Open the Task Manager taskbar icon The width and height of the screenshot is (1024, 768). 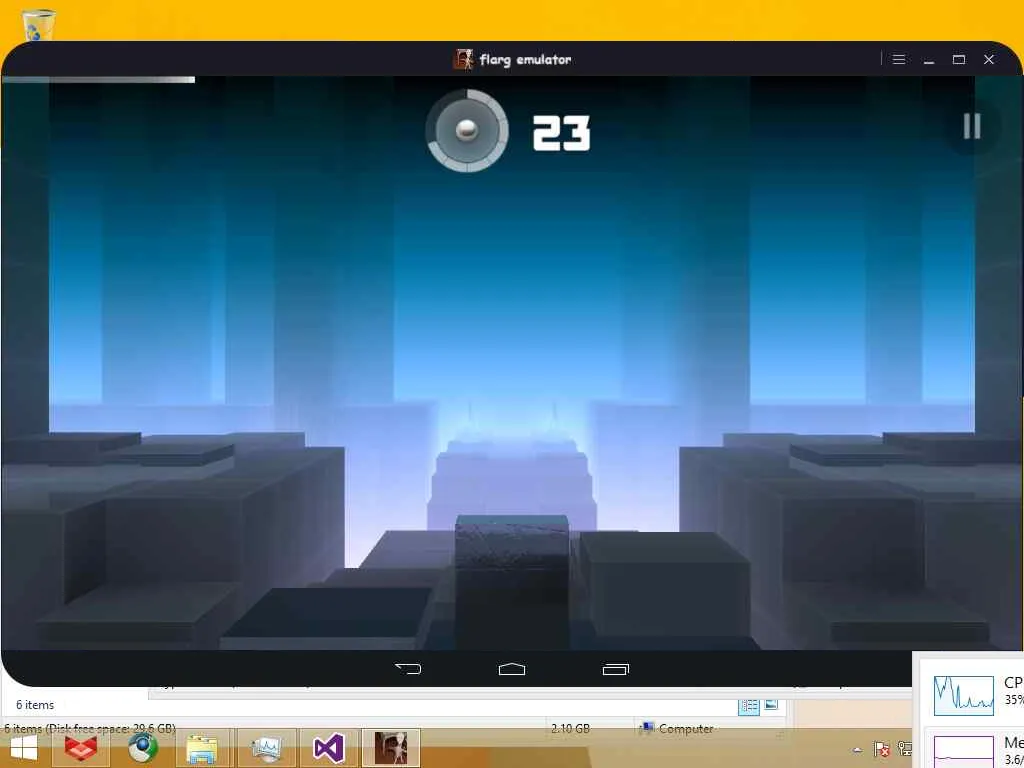click(x=266, y=748)
